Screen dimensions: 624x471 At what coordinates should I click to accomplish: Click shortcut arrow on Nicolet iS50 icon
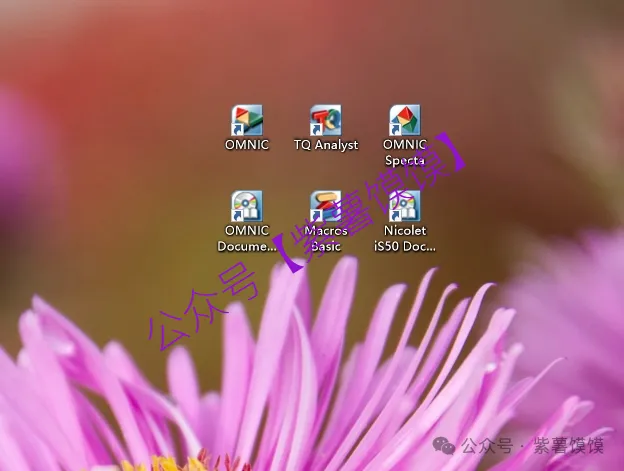tap(396, 215)
